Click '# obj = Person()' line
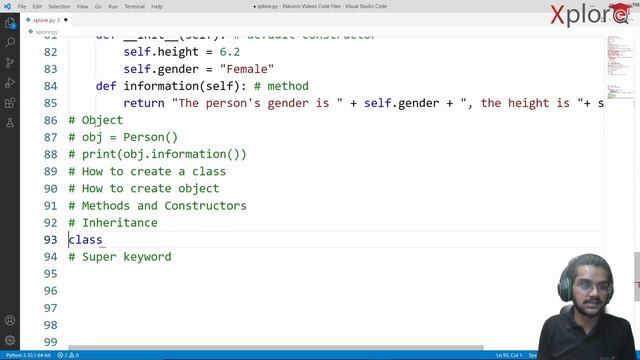This screenshot has height=360, width=640. click(123, 137)
